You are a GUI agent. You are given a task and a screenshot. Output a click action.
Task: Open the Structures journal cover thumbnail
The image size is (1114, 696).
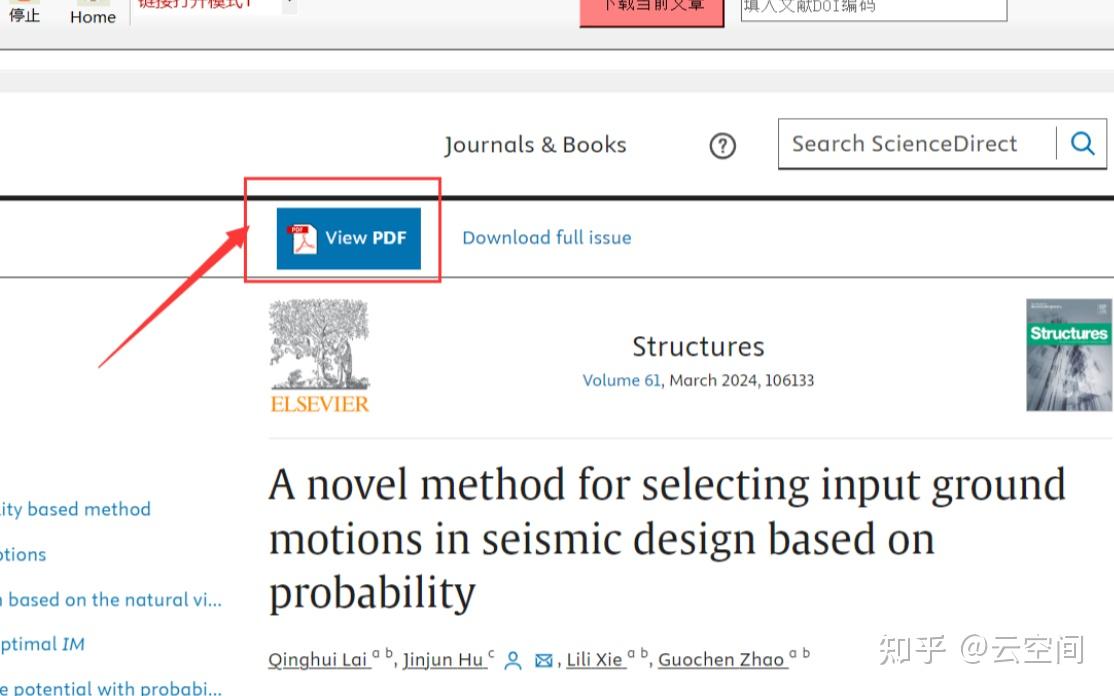click(x=1069, y=354)
